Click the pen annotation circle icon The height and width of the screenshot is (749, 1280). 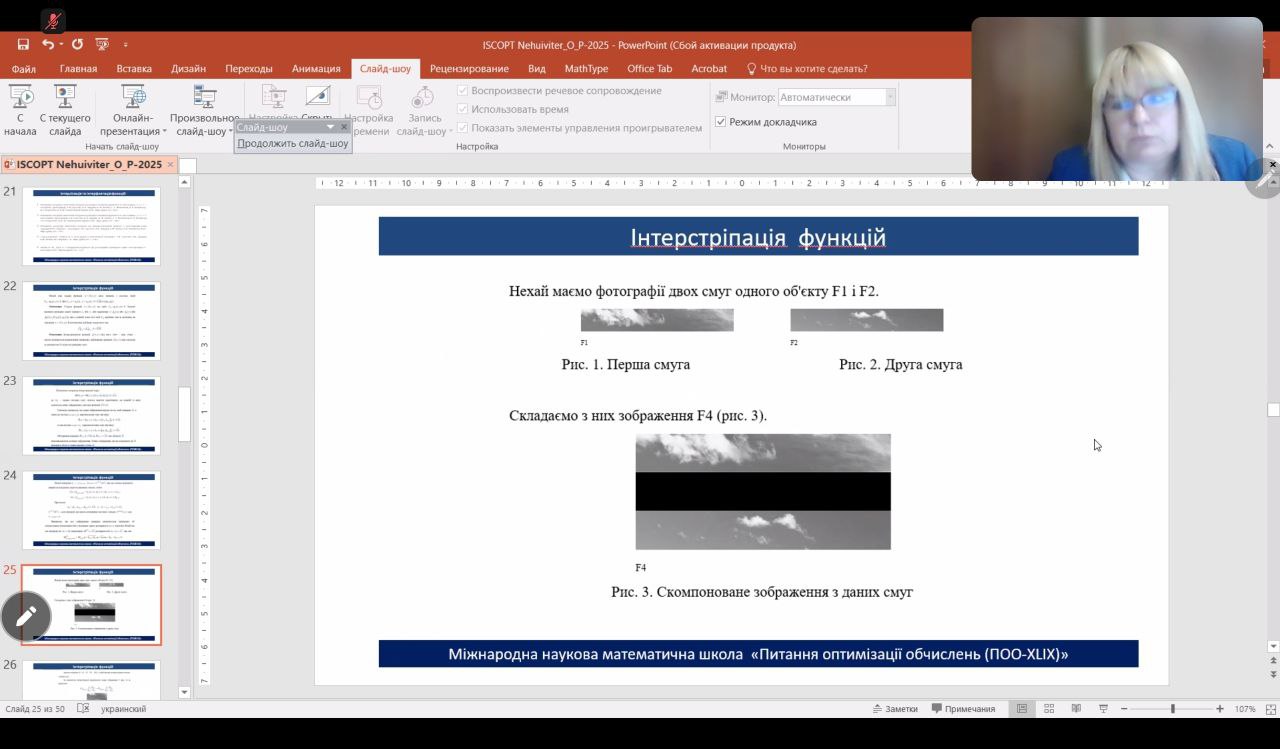coord(26,616)
